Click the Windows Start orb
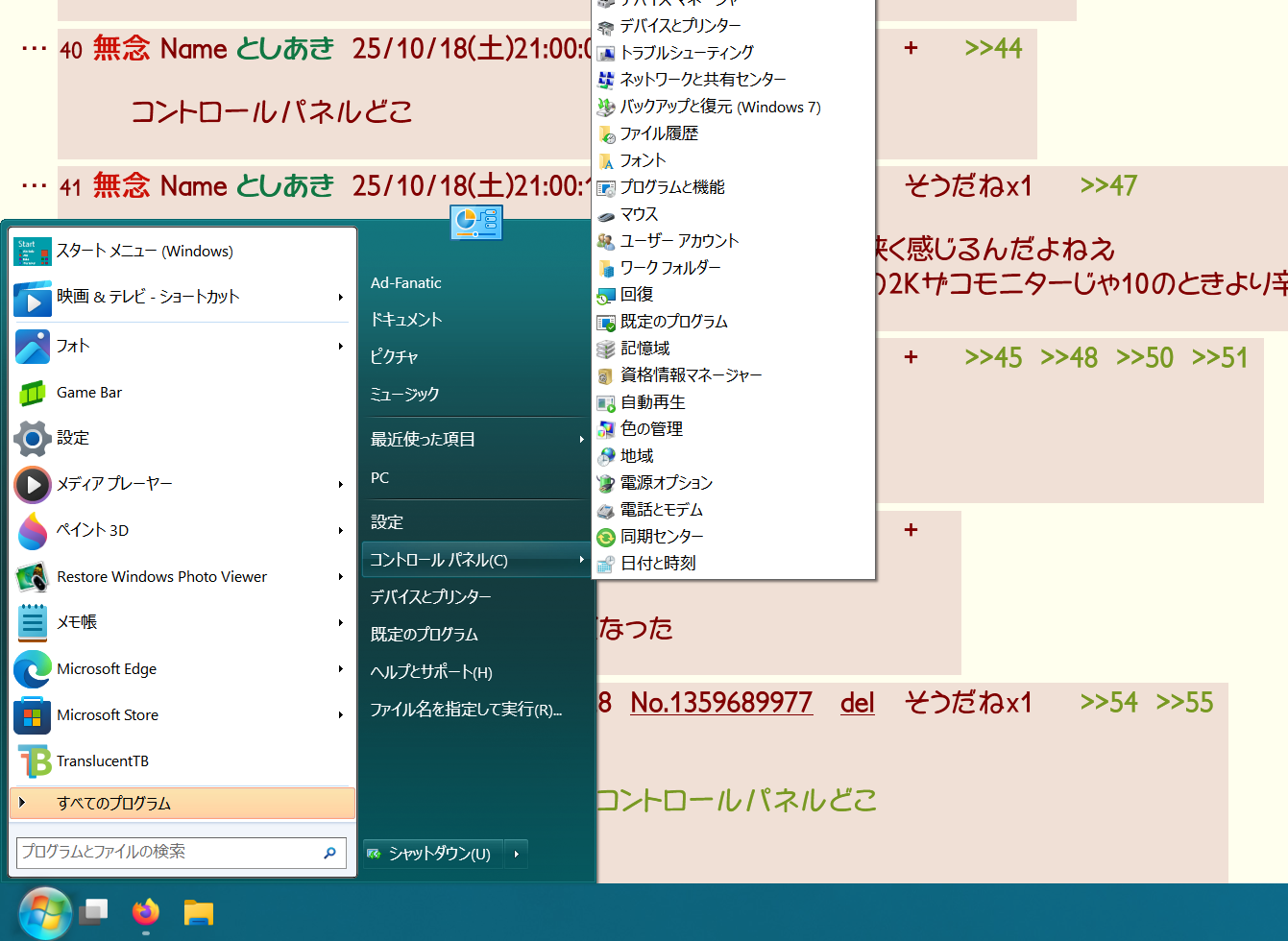The height and width of the screenshot is (941, 1288). tap(44, 912)
